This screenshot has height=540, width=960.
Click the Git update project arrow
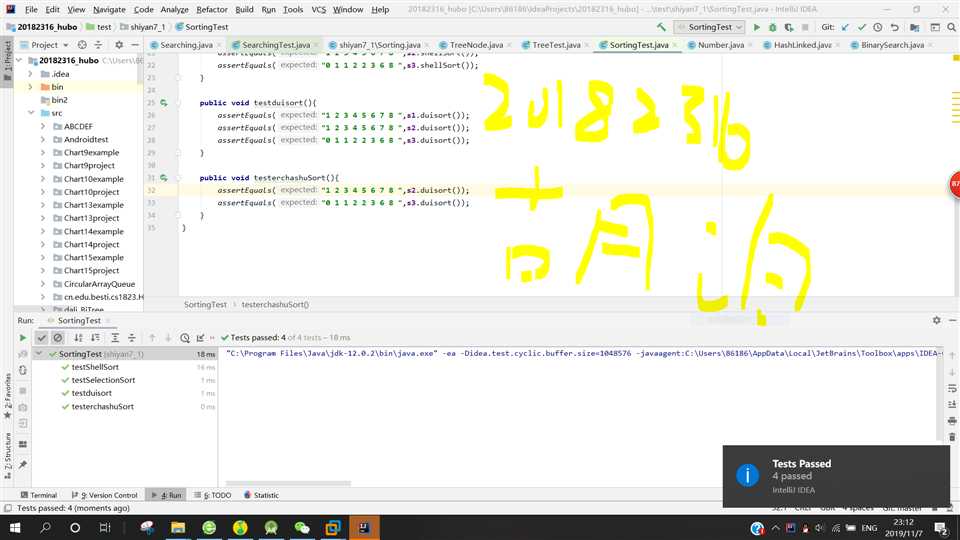(x=846, y=27)
